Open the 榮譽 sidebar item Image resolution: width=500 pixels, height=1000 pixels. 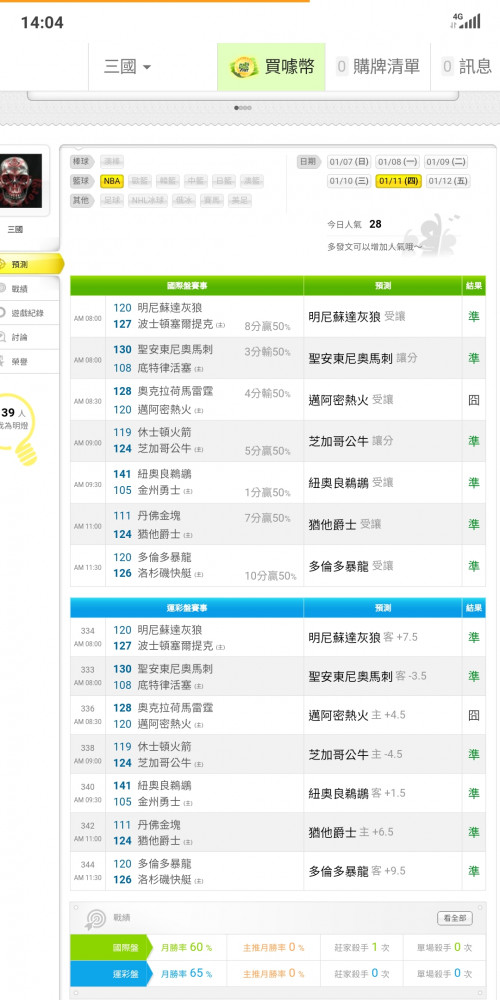(x=29, y=362)
